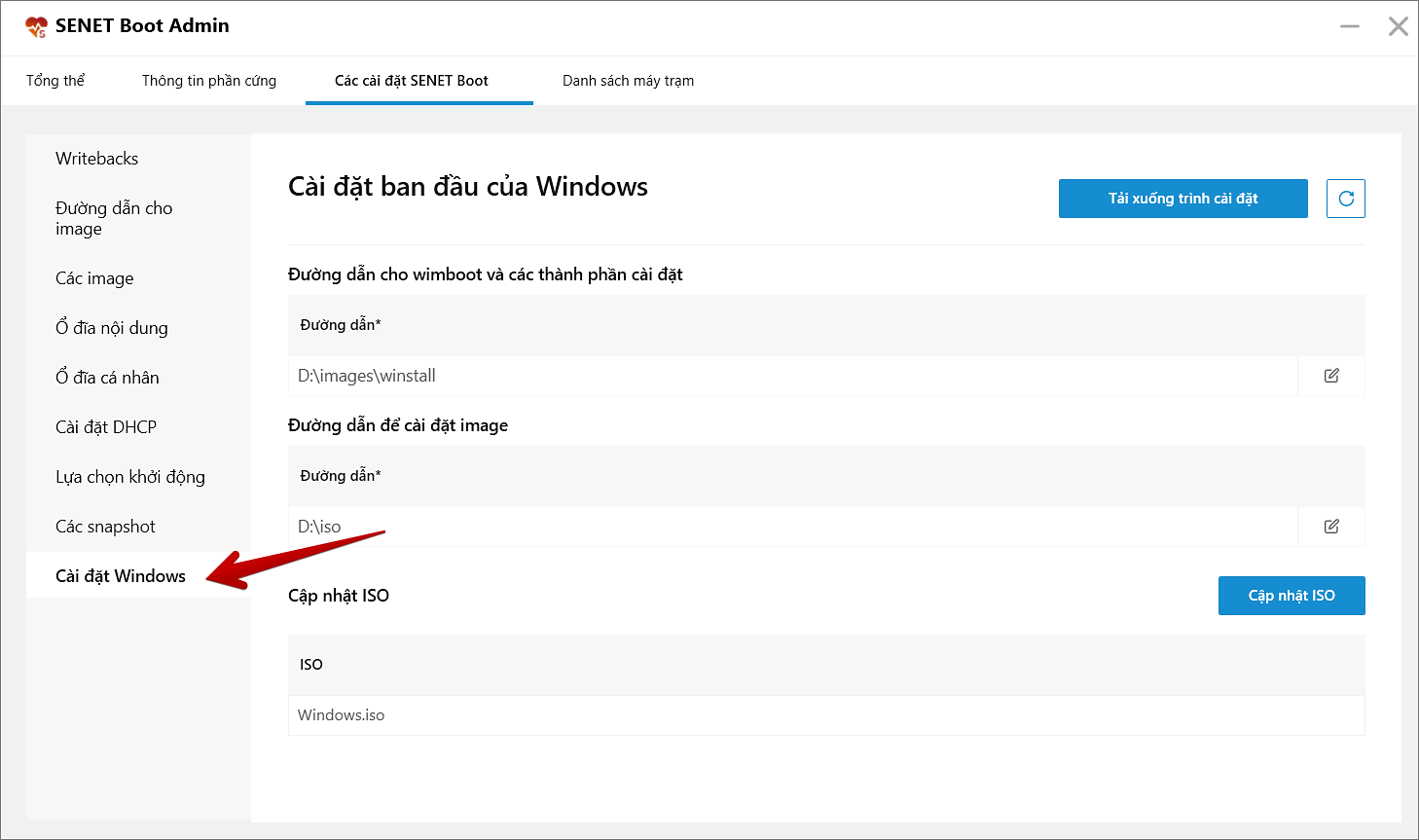Viewport: 1419px width, 840px height.
Task: Select the Windows.iso entry in the ISO list
Action: [x=681, y=714]
